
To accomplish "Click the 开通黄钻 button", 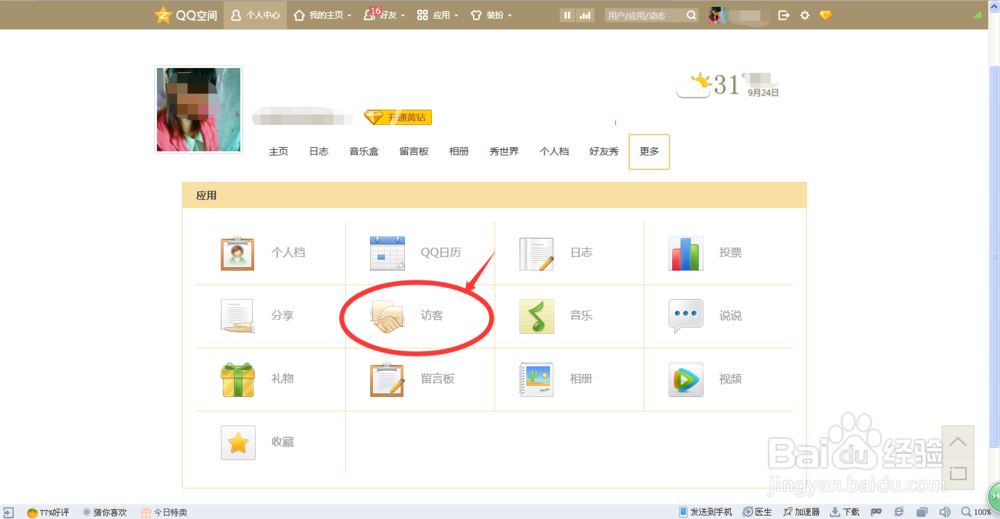I will [x=398, y=117].
